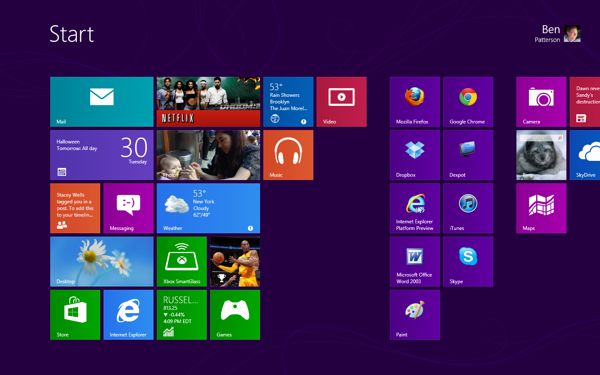
Task: Click Ben Patterson's user account picture
Action: coord(572,34)
